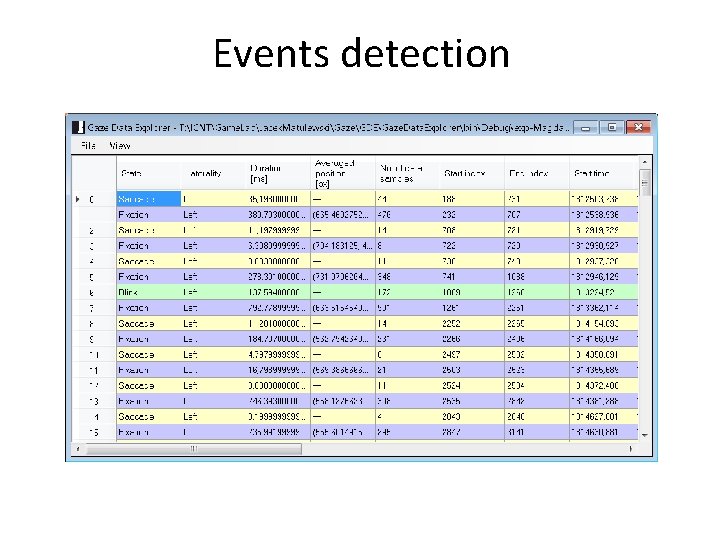720x540 pixels.
Task: Maximize the Gaze Data Explorer window
Action: [612, 127]
